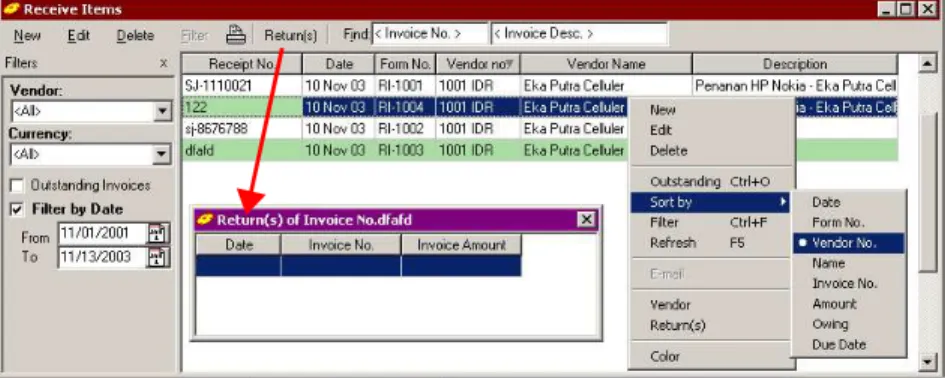This screenshot has height=378, width=945.
Task: Expand the Vendor dropdown
Action: pyautogui.click(x=162, y=112)
